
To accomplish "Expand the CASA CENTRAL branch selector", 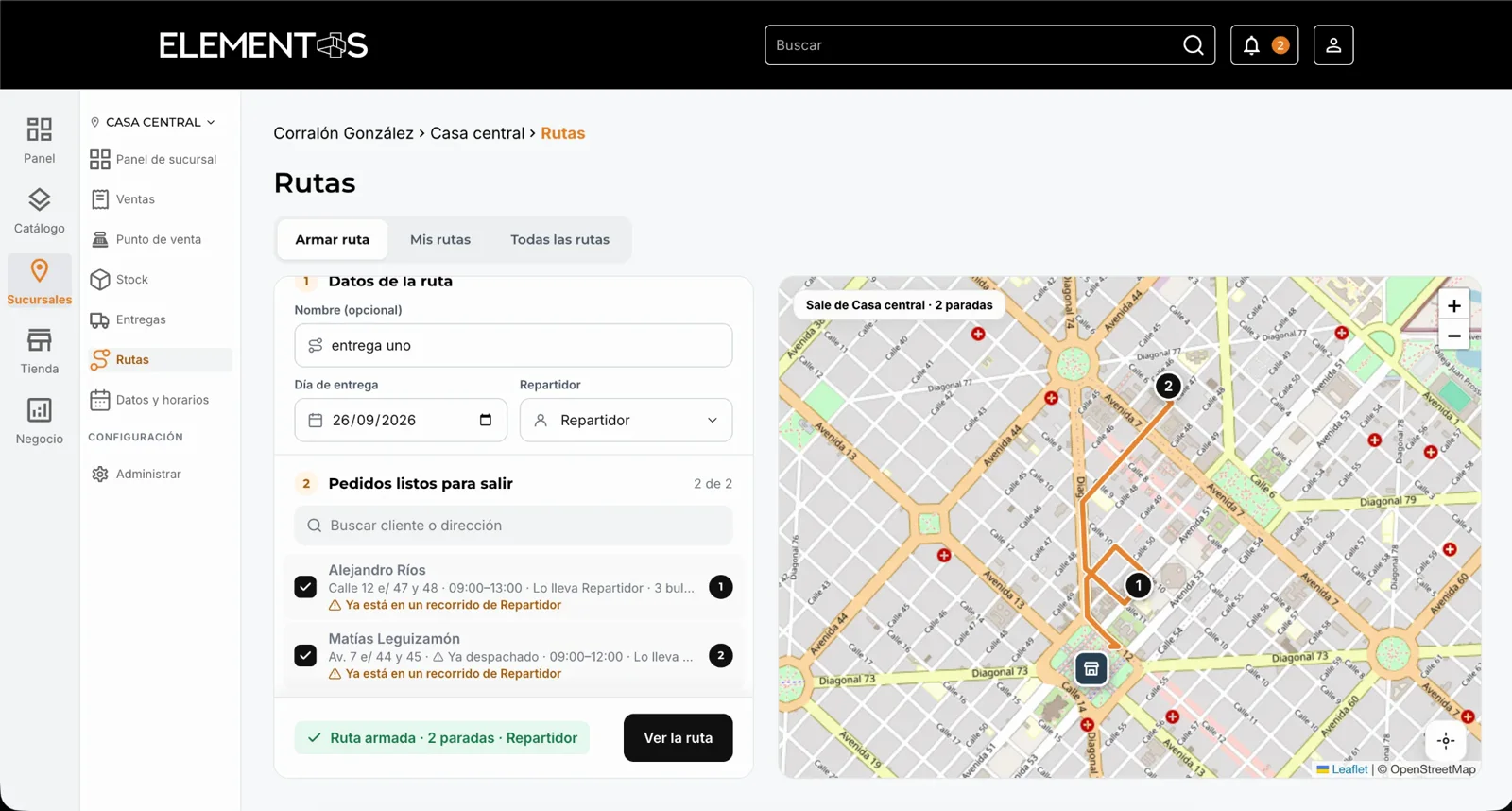I will (153, 122).
